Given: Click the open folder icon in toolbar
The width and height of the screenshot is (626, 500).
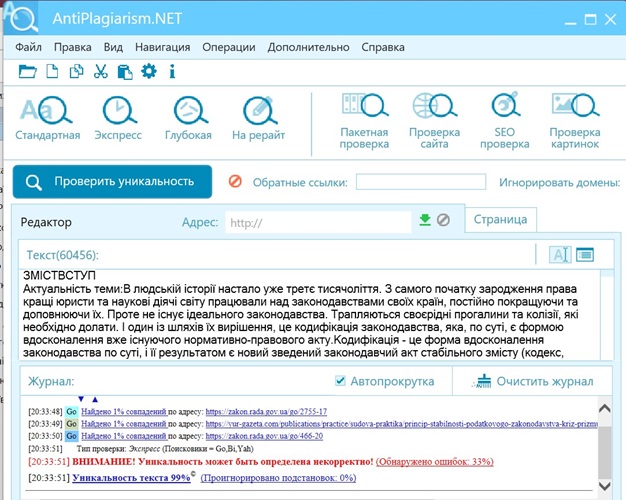Looking at the screenshot, I should [x=28, y=72].
